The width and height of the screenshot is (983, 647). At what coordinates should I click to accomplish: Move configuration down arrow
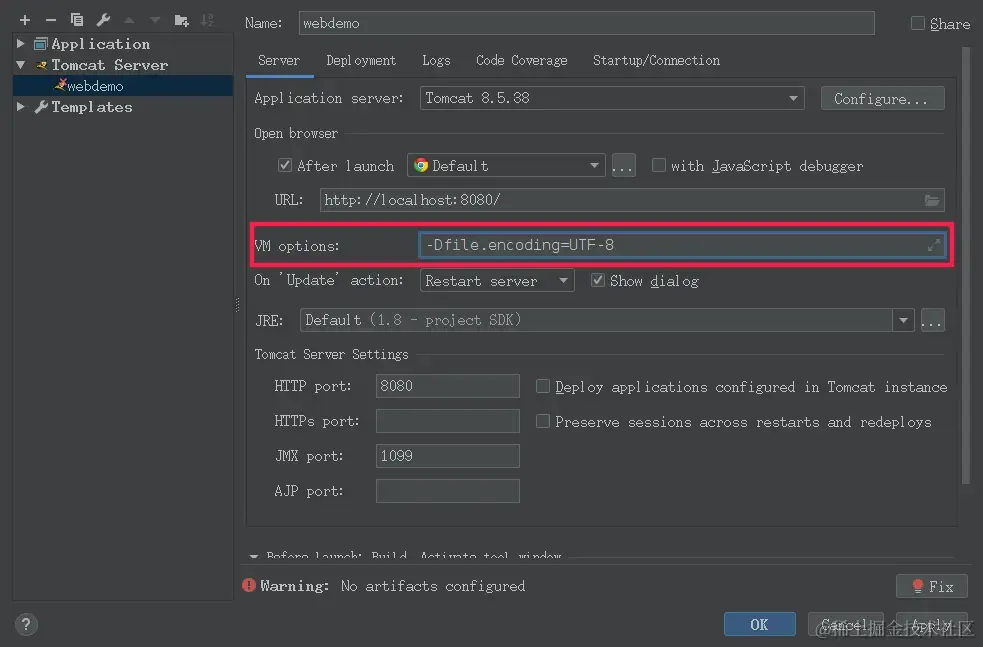pyautogui.click(x=155, y=21)
